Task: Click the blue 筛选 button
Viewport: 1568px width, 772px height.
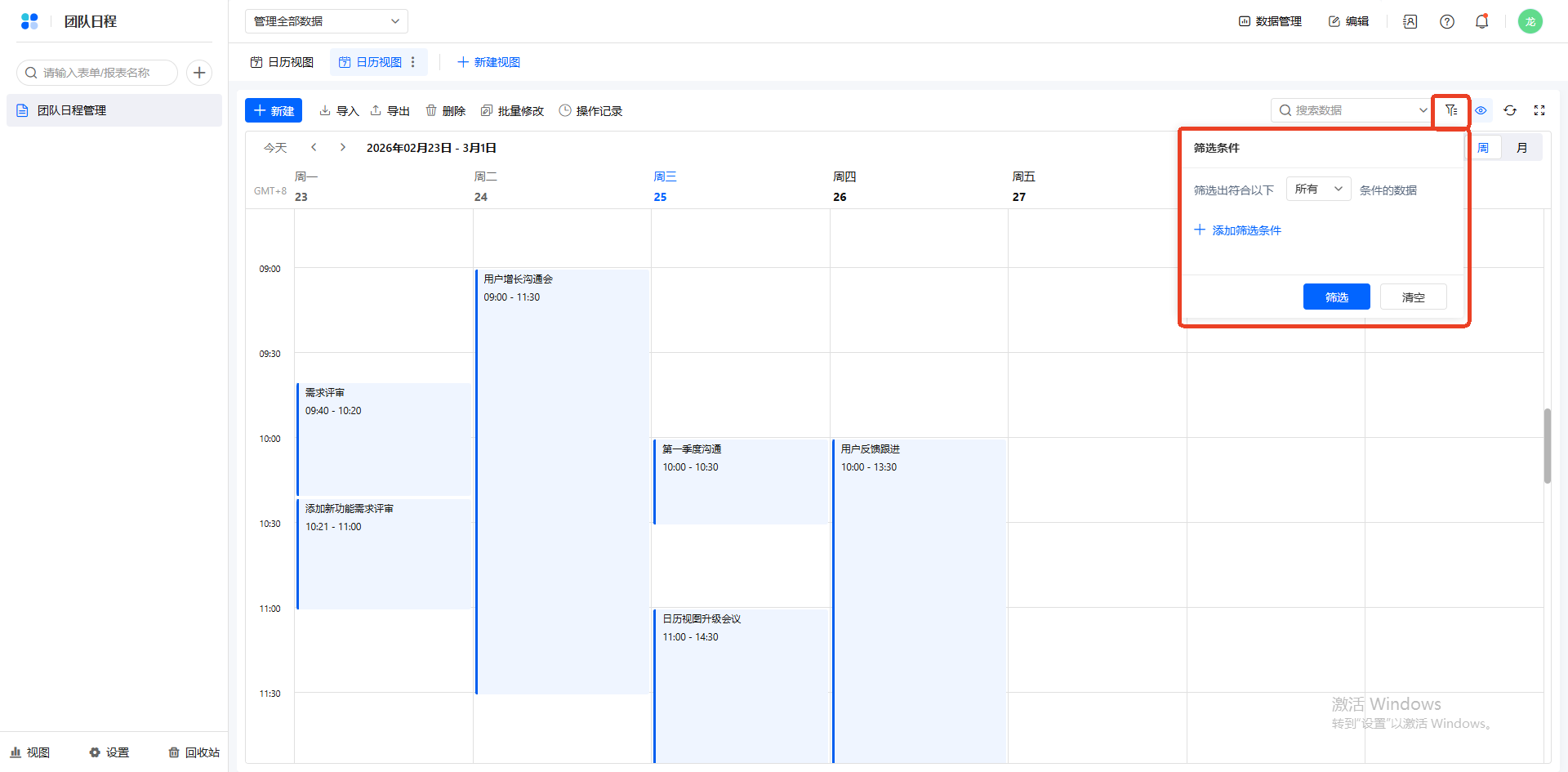Action: (x=1336, y=297)
